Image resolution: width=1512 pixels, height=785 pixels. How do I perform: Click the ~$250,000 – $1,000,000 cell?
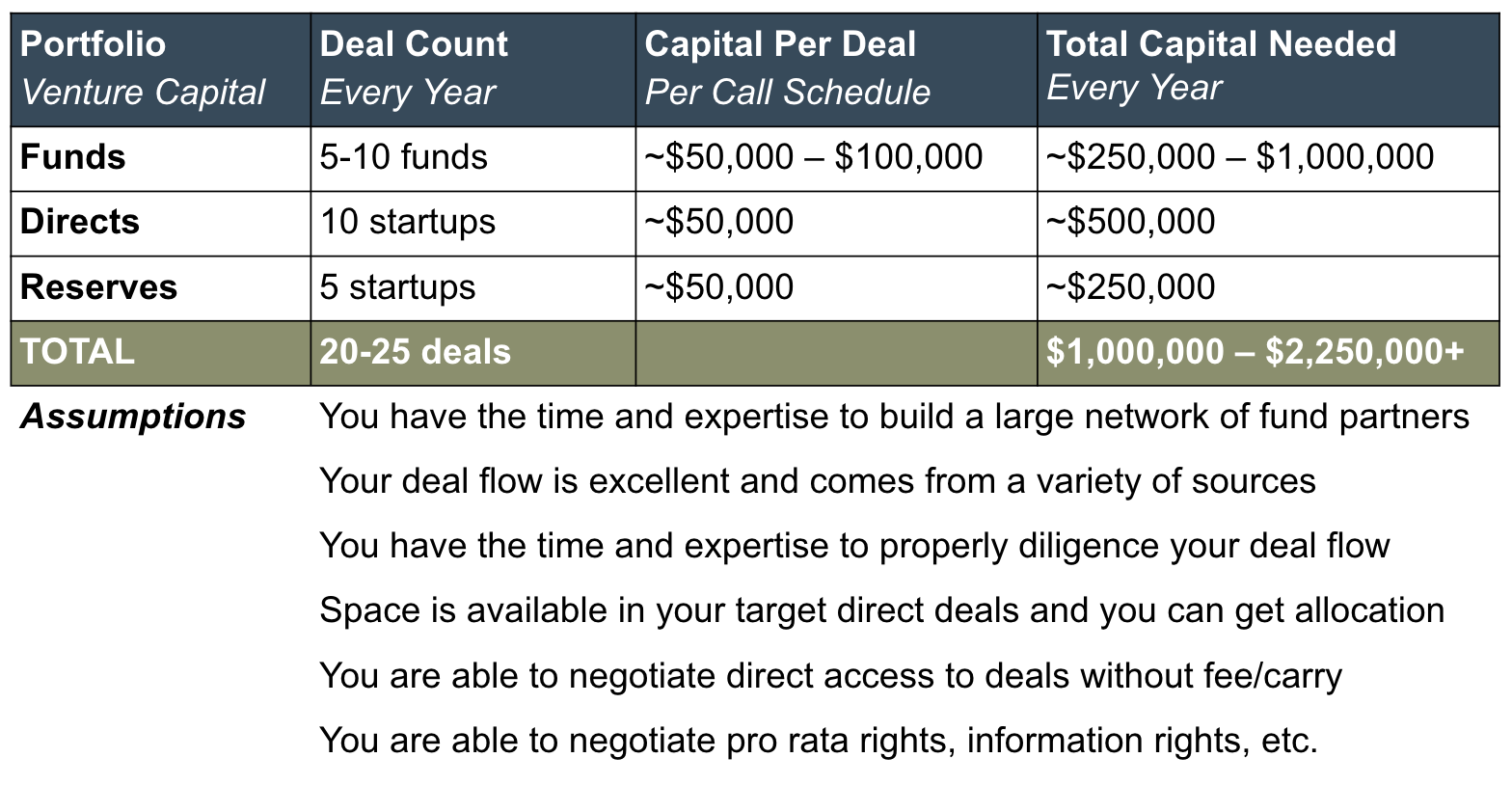(1268, 158)
